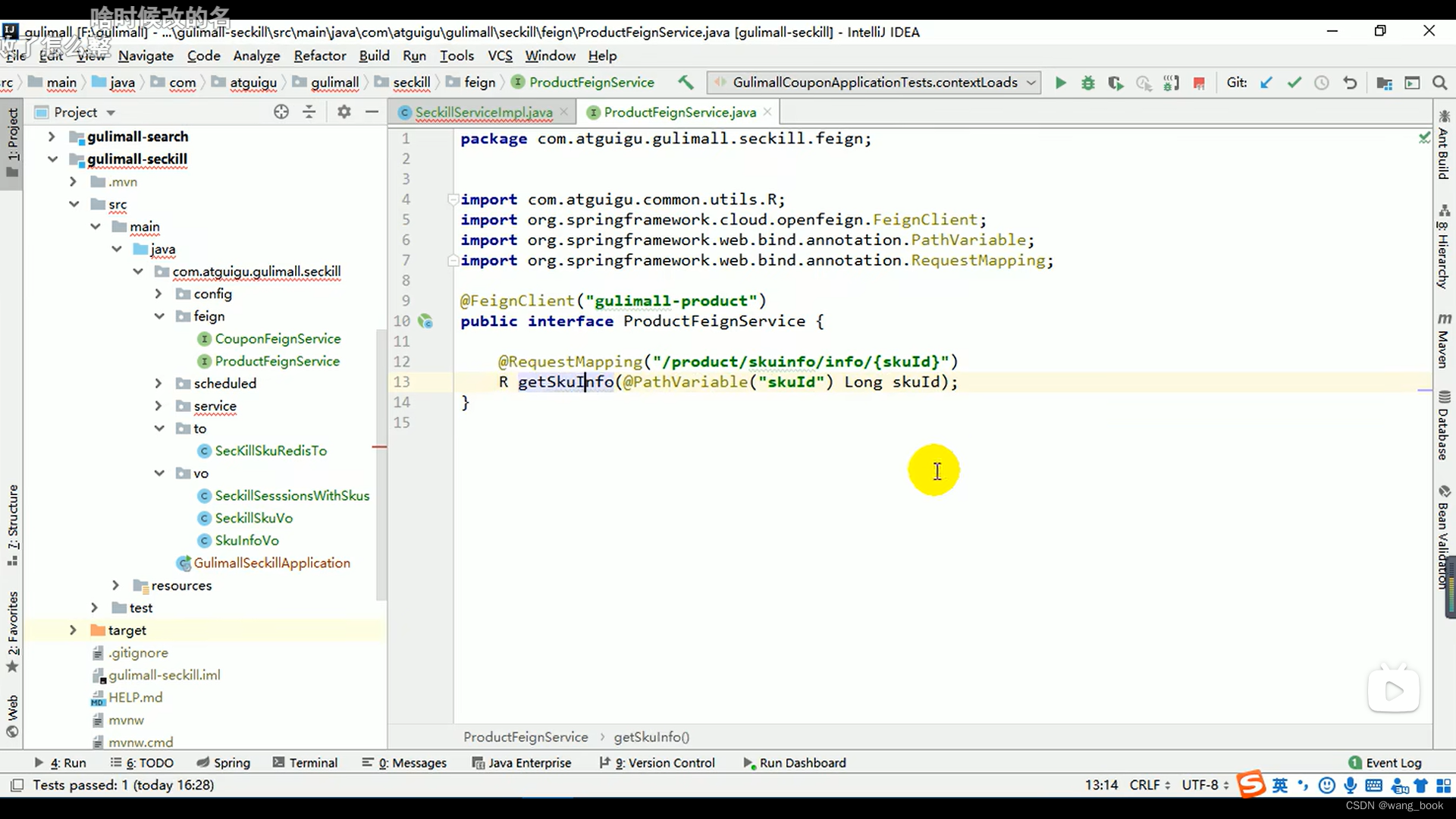Commit changes with the green checkmark
Image resolution: width=1456 pixels, height=819 pixels.
click(1294, 83)
